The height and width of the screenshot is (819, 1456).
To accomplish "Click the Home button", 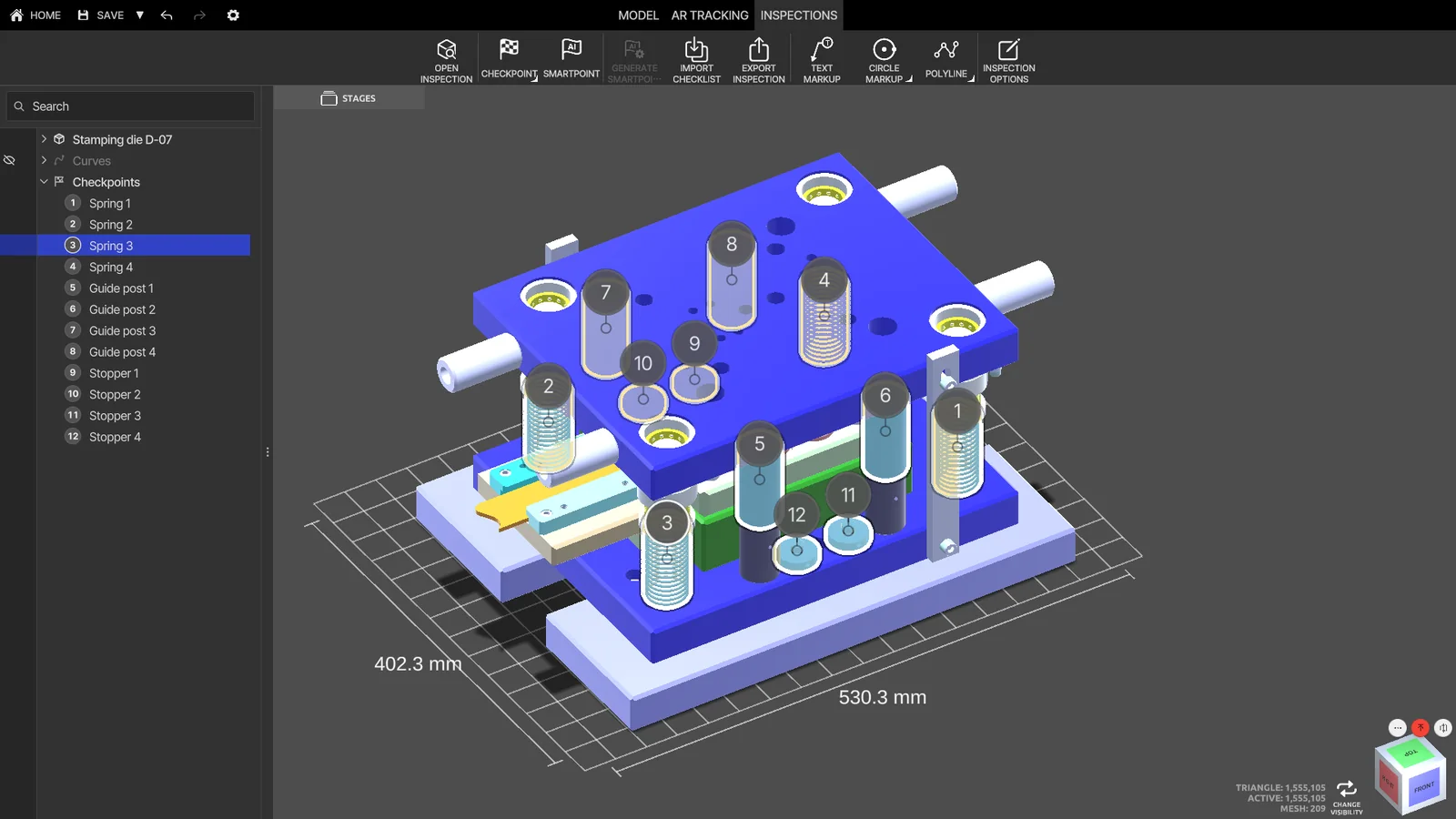I will tap(35, 15).
